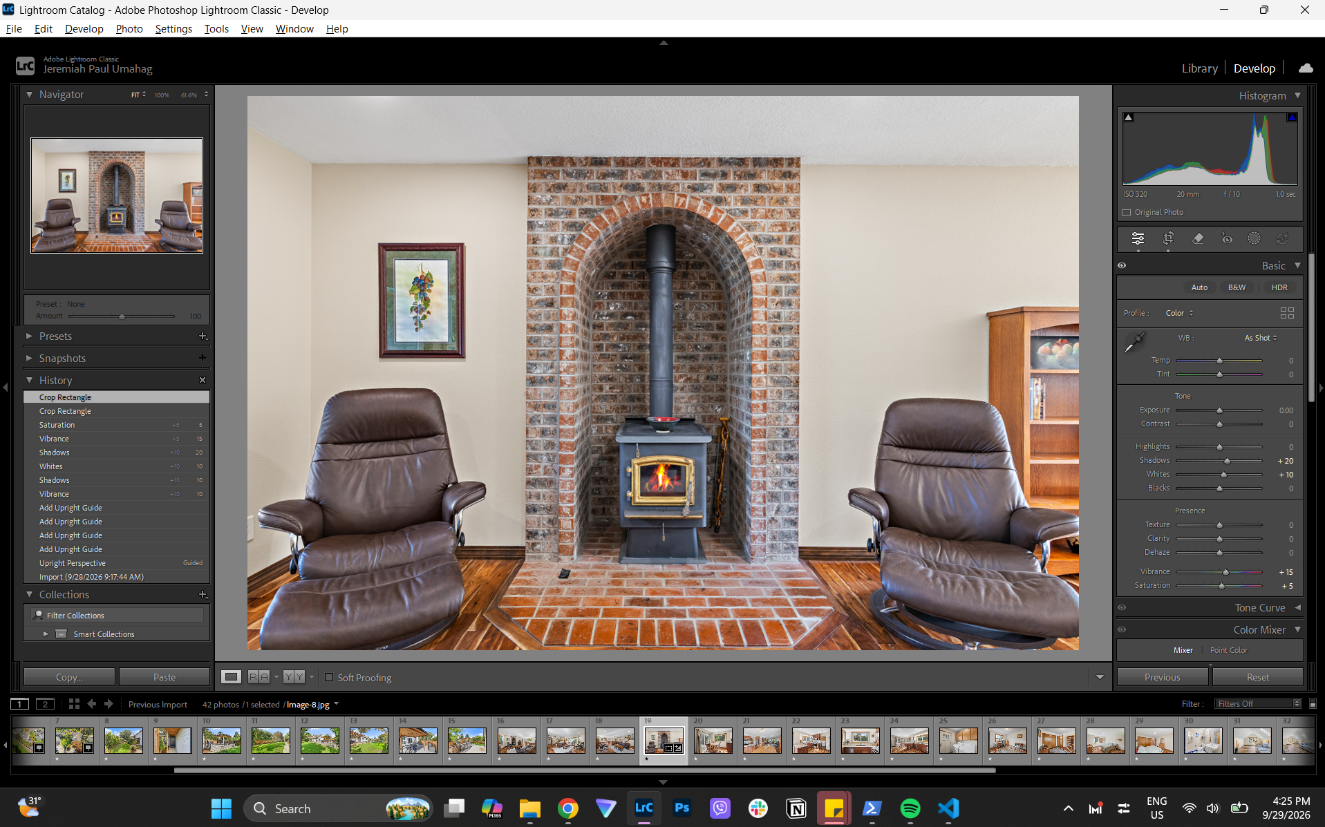Switch to Loupe view mode icon
The height and width of the screenshot is (827, 1325).
point(231,677)
